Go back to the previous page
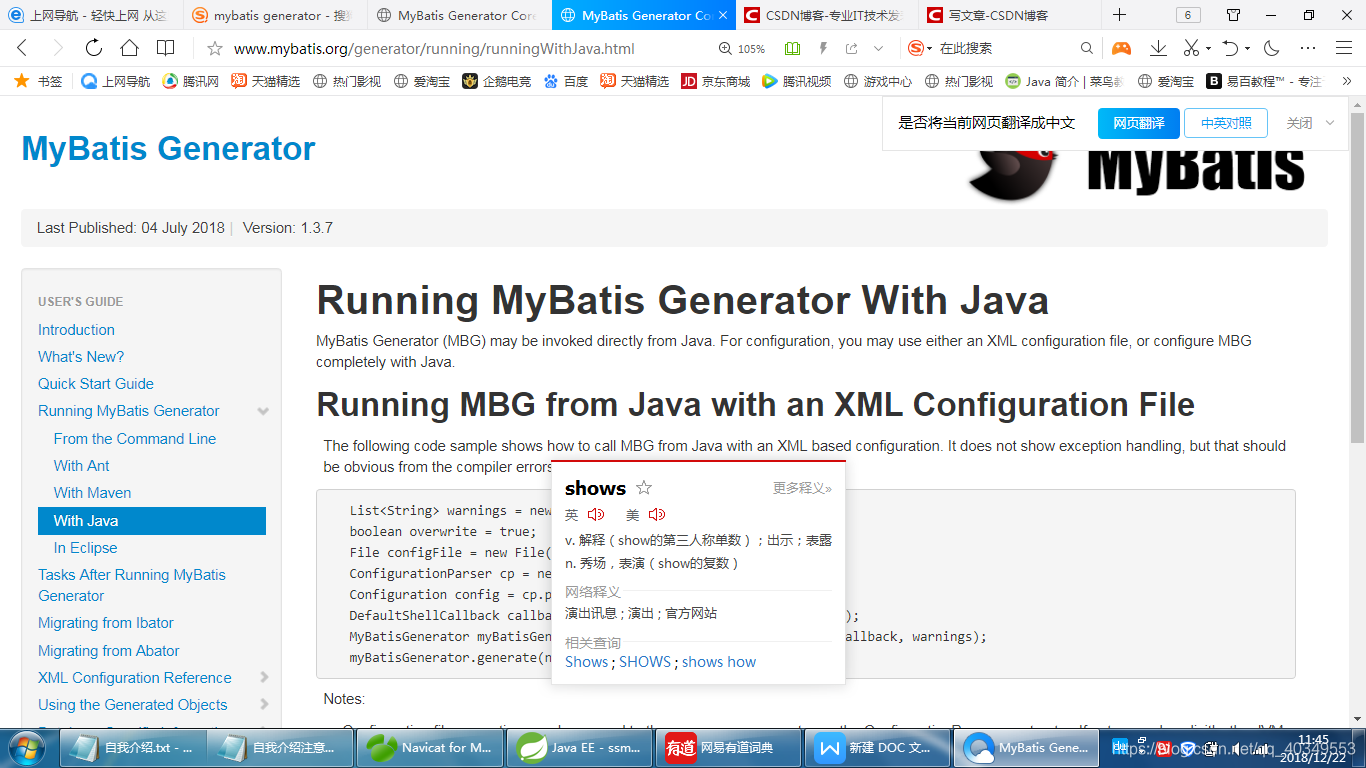1366x768 pixels. [23, 48]
